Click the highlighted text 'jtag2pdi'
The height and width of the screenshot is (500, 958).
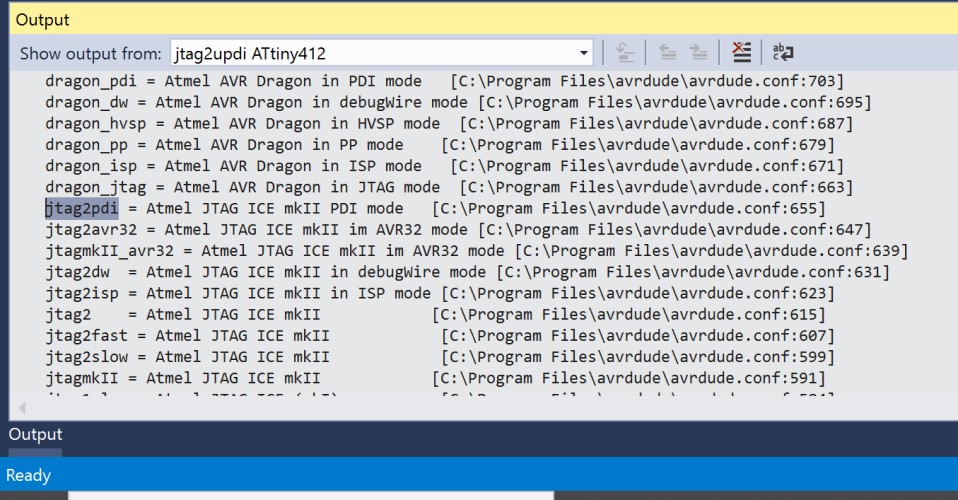[x=81, y=208]
